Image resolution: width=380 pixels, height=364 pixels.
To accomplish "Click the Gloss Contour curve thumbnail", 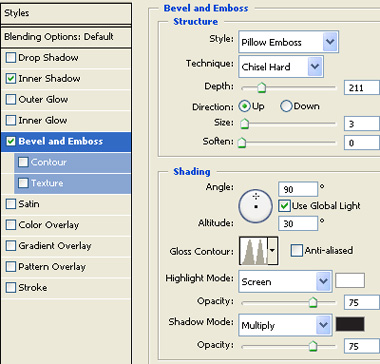I will click(254, 250).
